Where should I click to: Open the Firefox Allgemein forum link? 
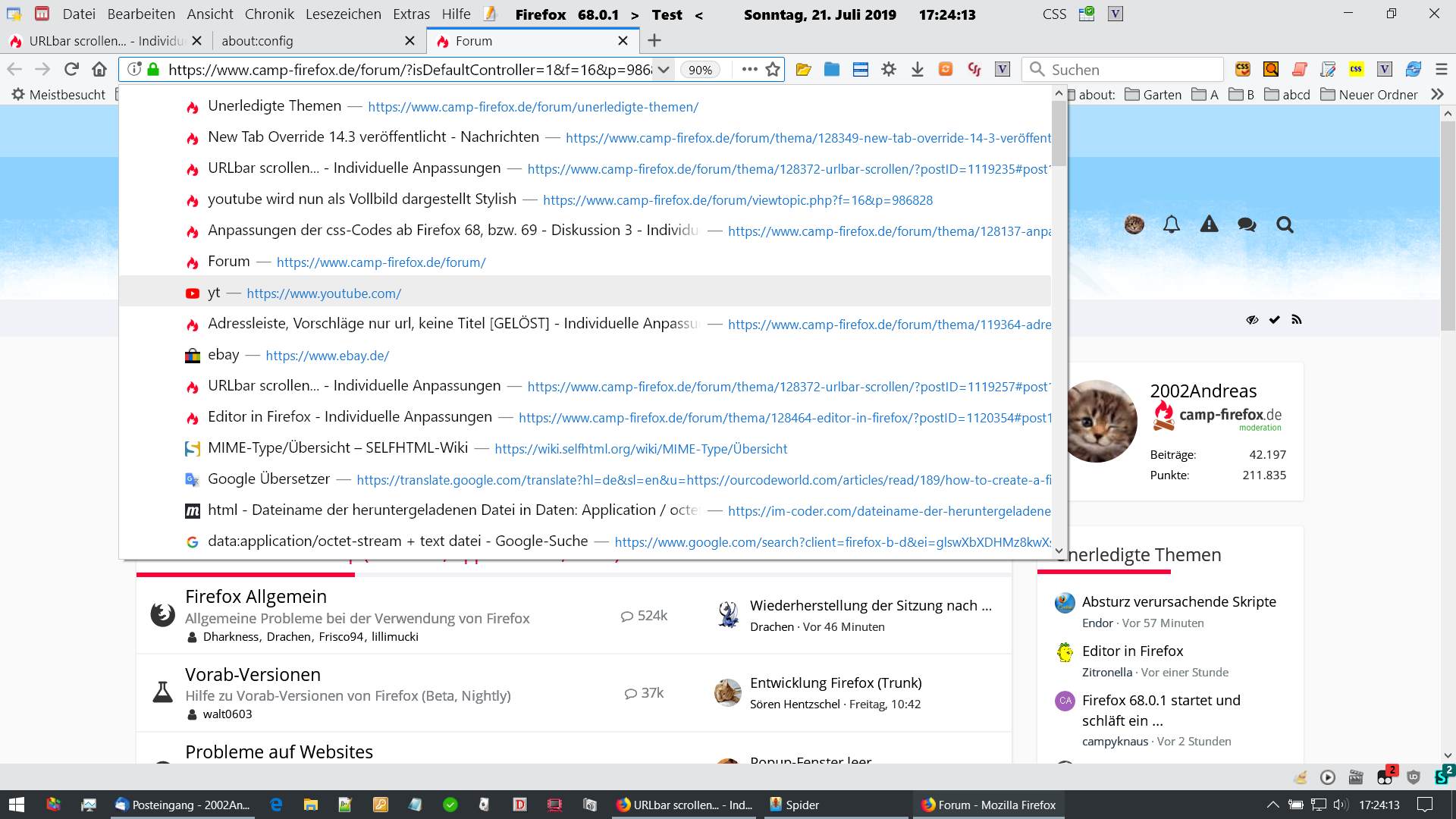point(256,597)
